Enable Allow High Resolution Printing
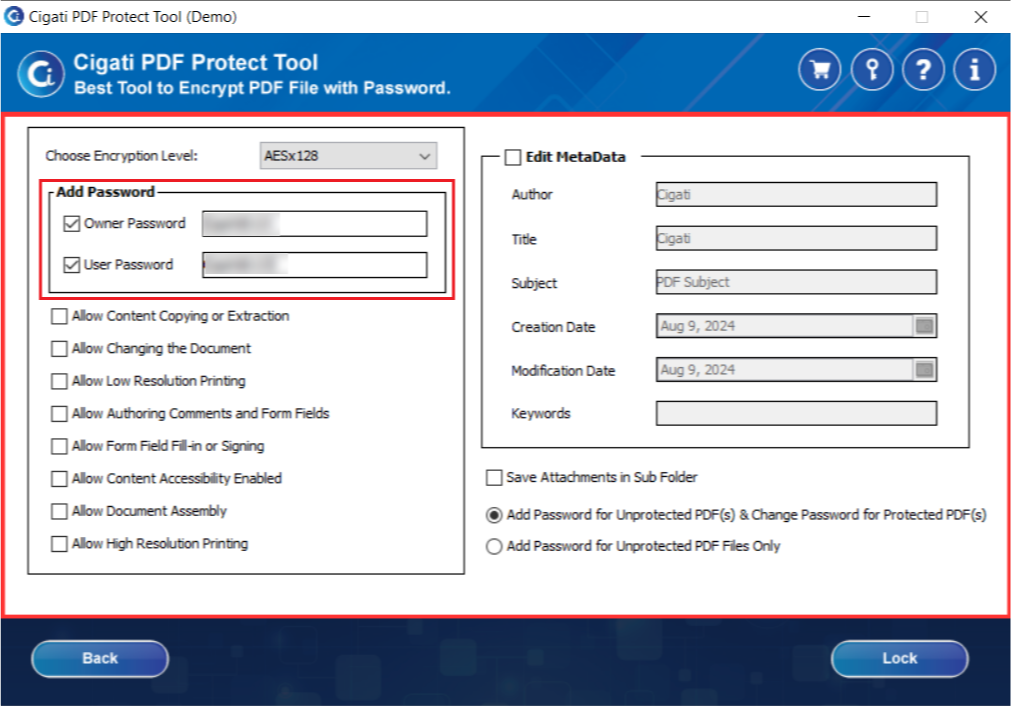The image size is (1011, 706). (x=59, y=544)
